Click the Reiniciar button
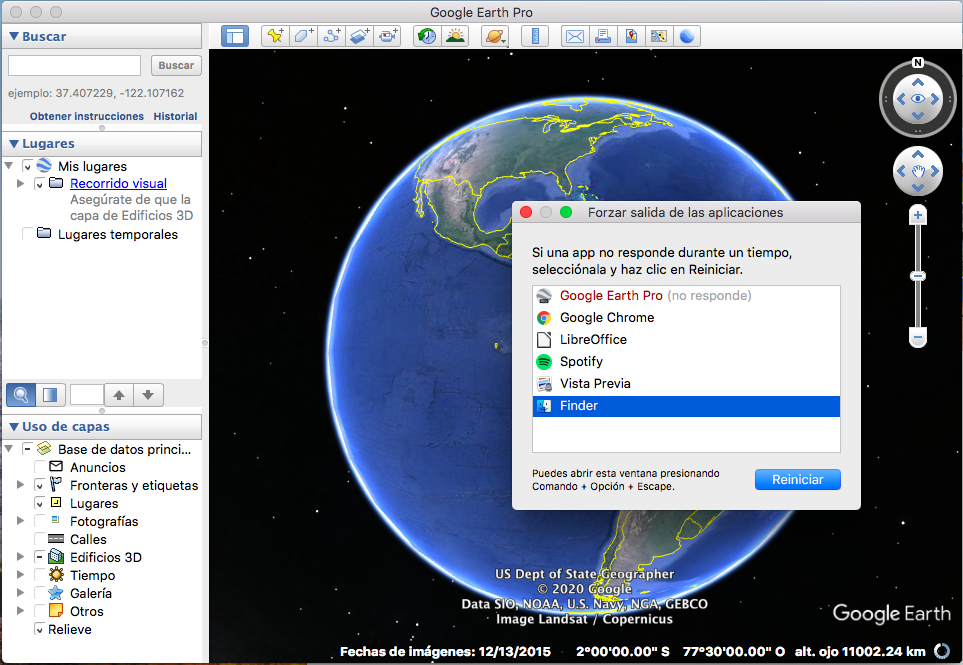 797,480
